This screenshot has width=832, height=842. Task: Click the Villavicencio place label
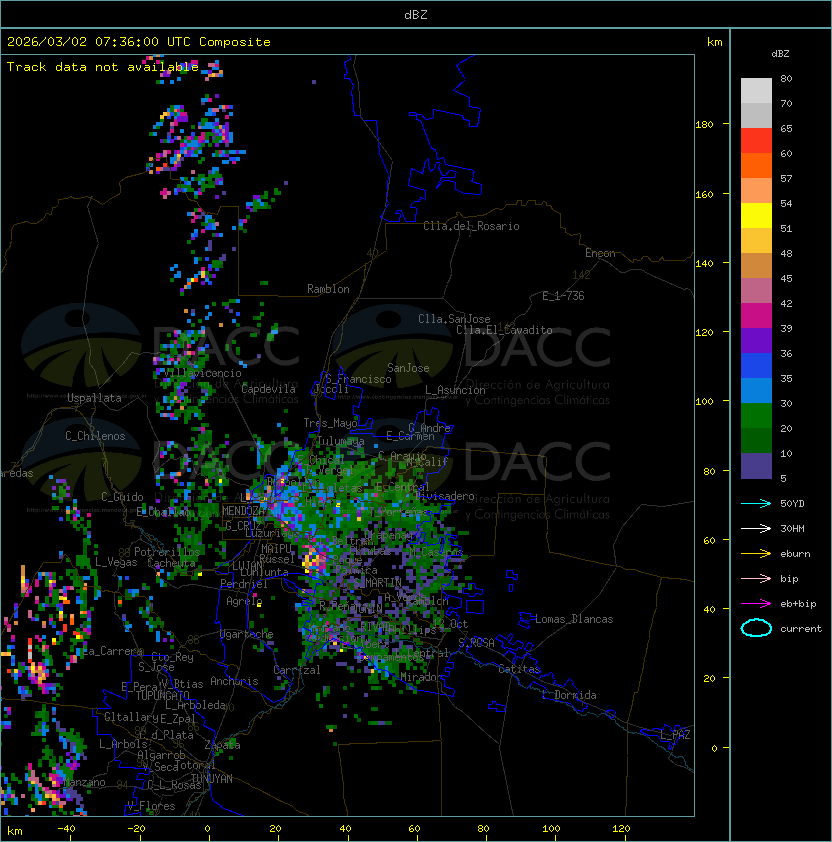[x=203, y=373]
